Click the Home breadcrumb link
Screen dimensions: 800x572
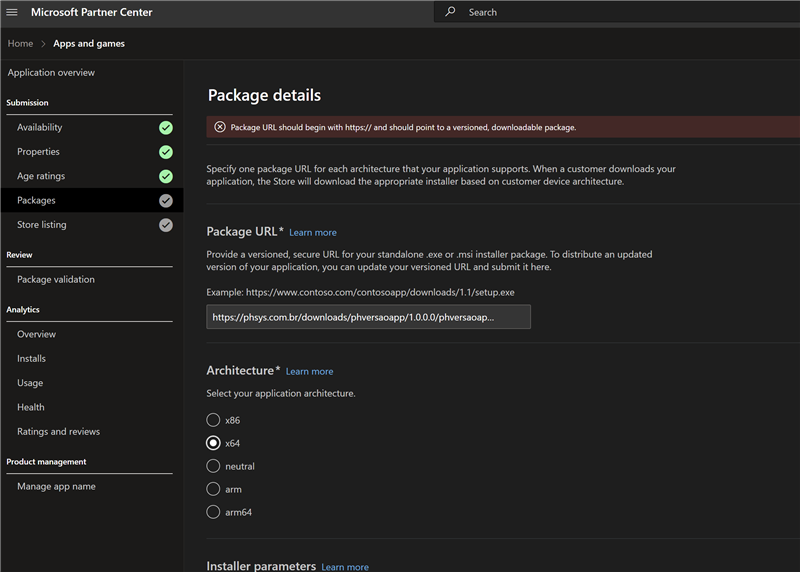point(20,43)
